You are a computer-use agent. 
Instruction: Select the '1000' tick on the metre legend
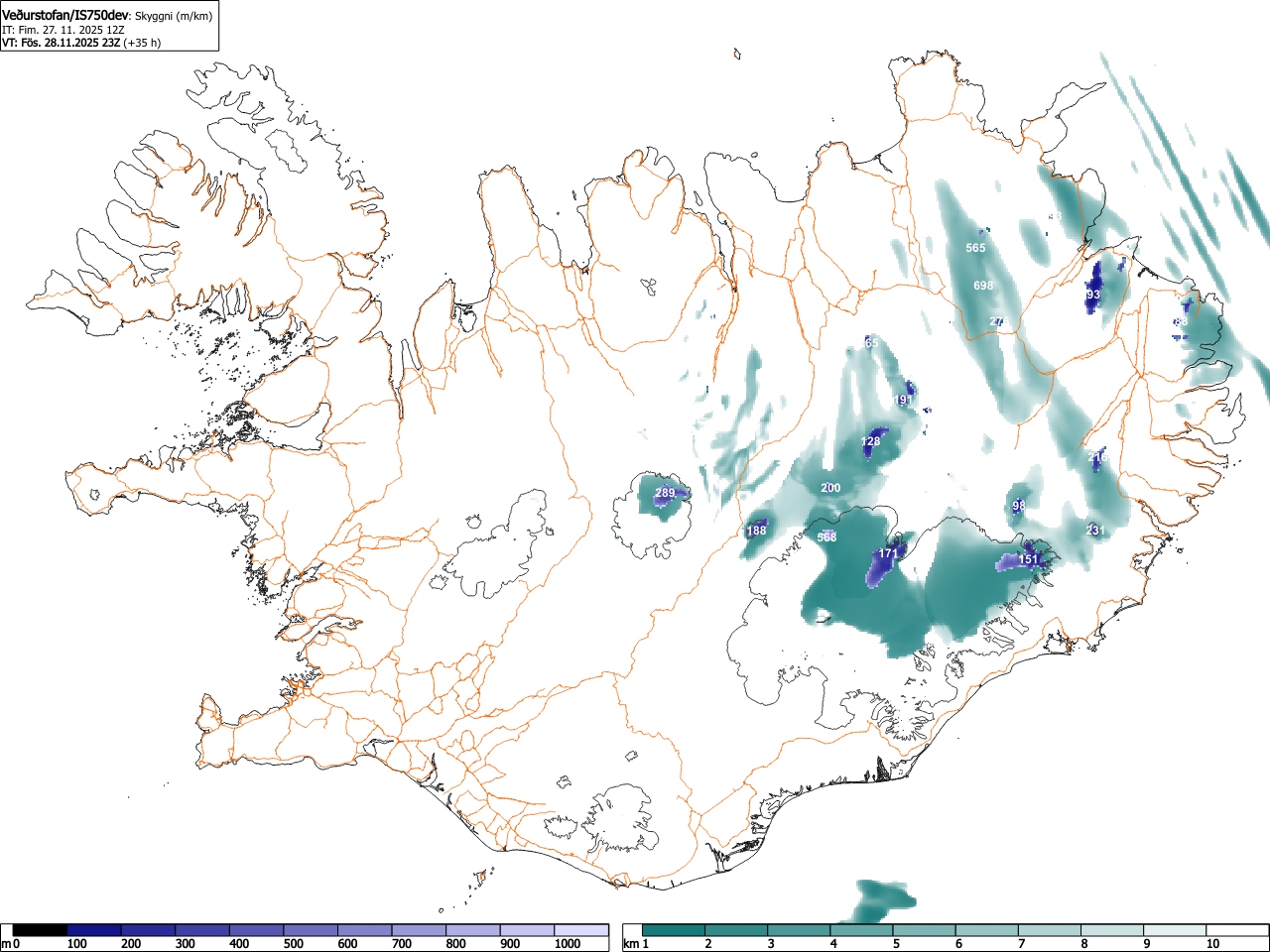click(568, 944)
